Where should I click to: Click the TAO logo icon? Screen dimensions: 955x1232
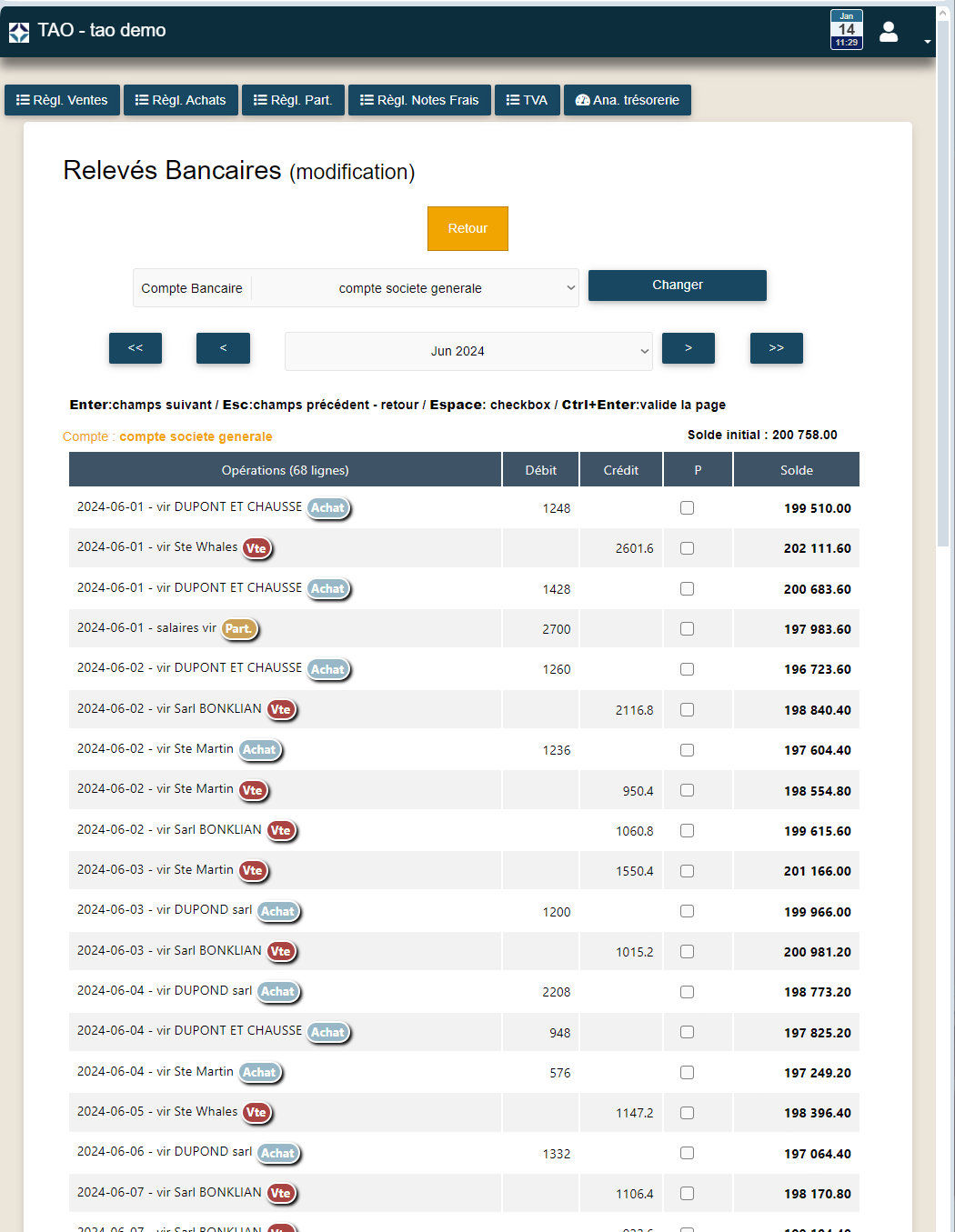(x=17, y=31)
